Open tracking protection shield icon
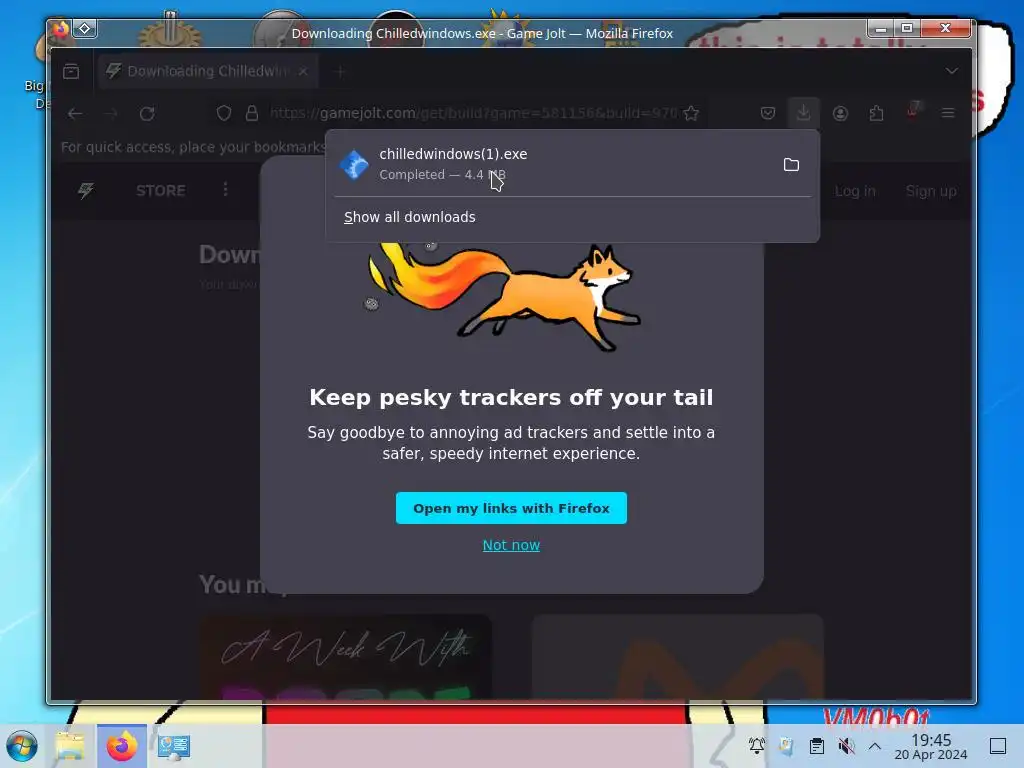 coord(224,113)
